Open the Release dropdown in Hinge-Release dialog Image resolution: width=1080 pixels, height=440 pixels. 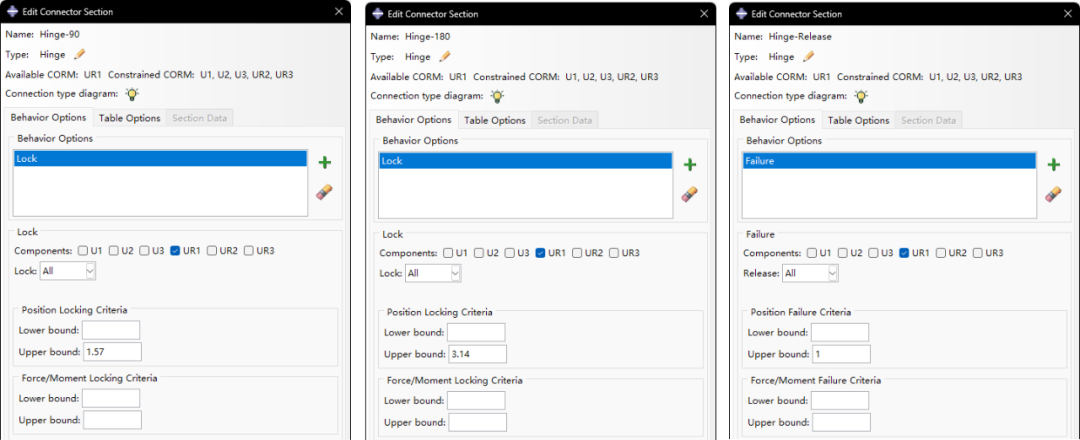click(810, 273)
